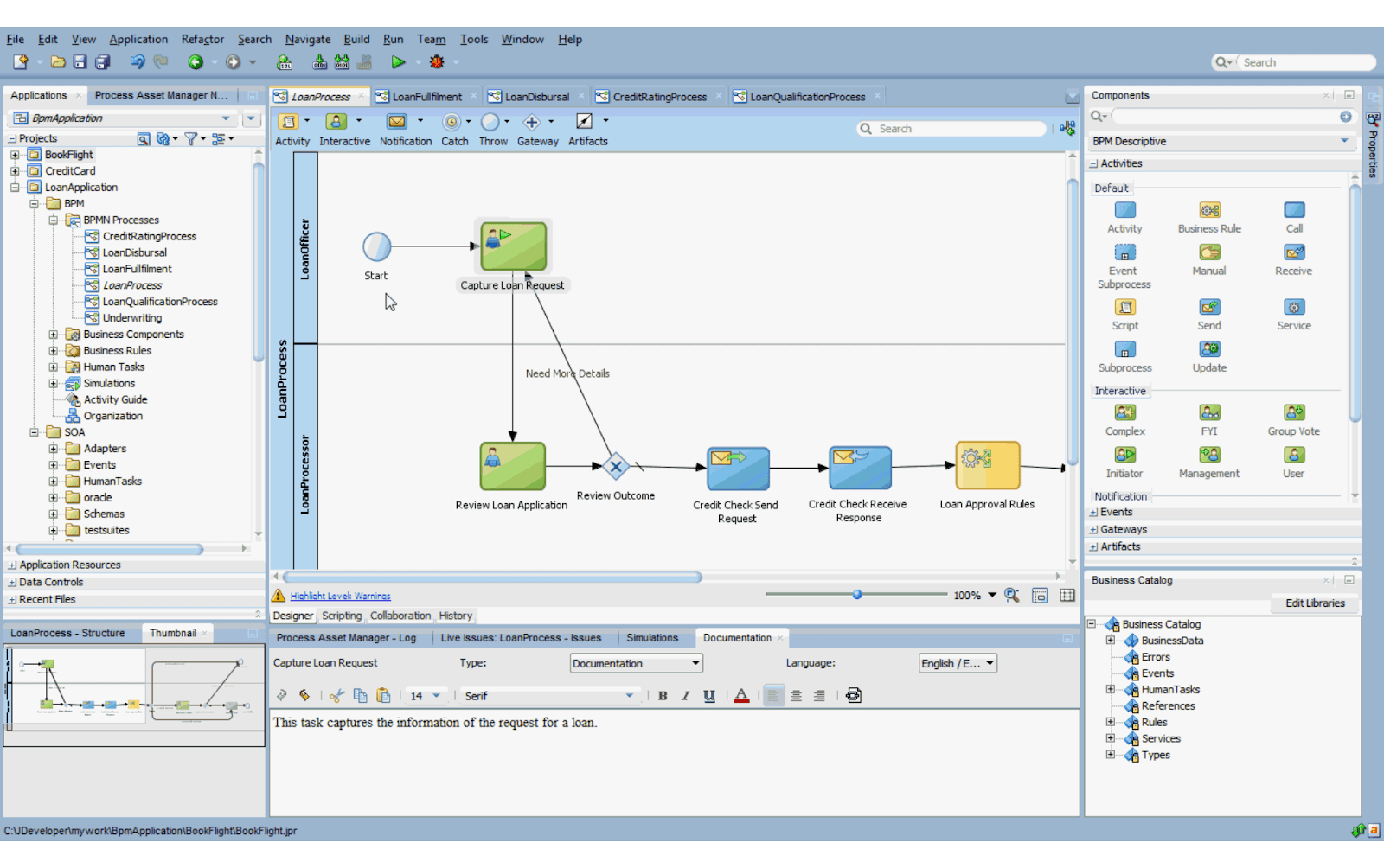Image resolution: width=1384 pixels, height=868 pixels.
Task: Select the Script activity component icon
Action: [1124, 307]
